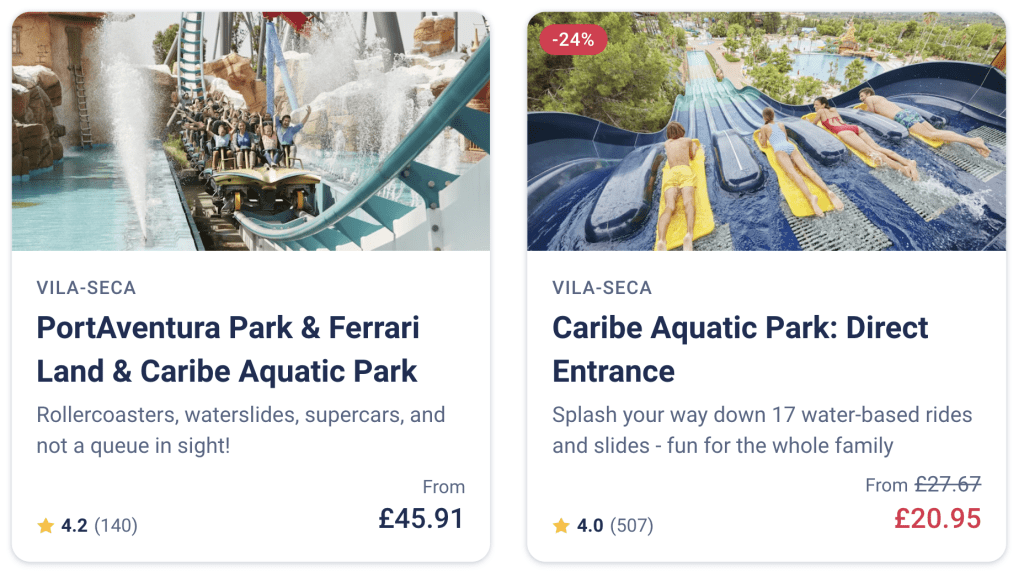The height and width of the screenshot is (577, 1024).
Task: Click the (140) review count
Action: point(117,525)
